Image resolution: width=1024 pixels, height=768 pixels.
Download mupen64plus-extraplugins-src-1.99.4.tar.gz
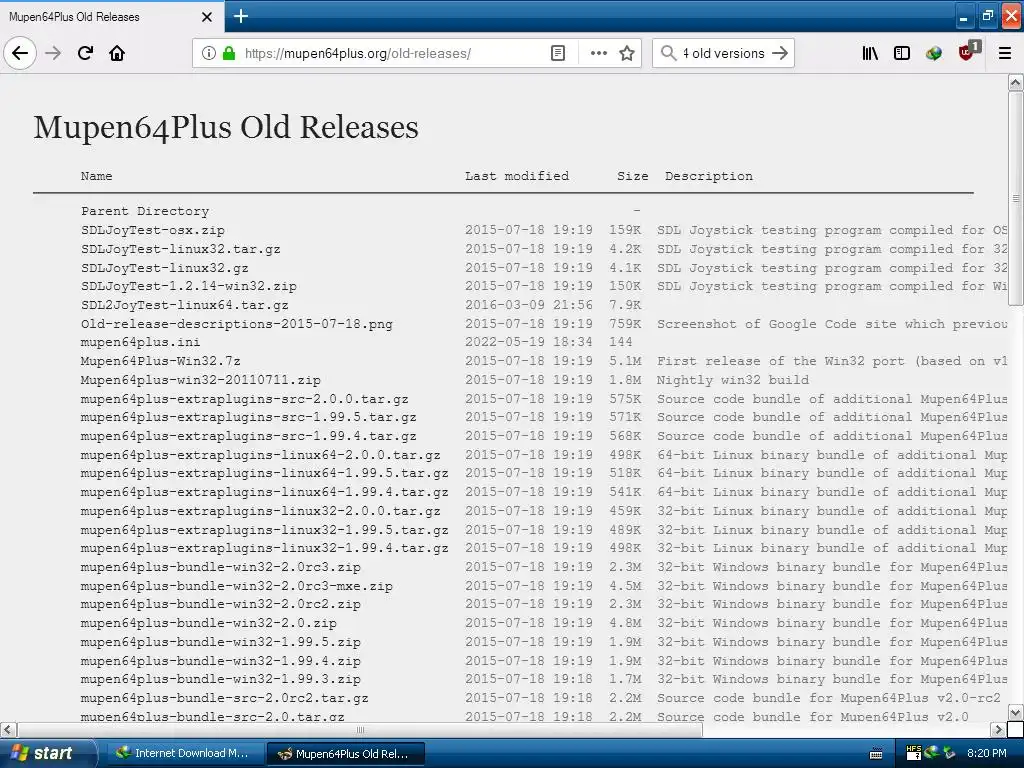point(249,436)
